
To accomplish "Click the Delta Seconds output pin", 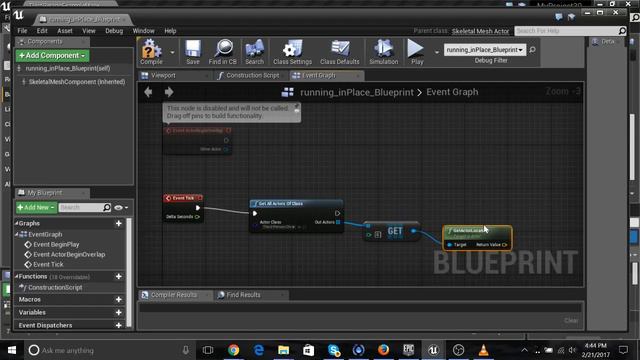I will [x=198, y=217].
